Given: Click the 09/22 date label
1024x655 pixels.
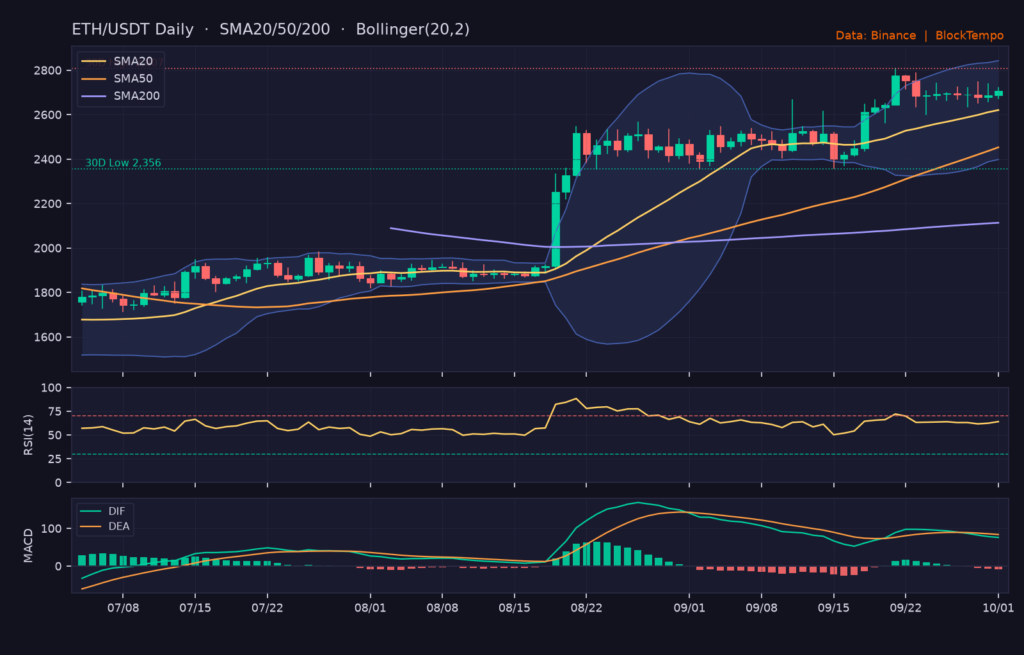Looking at the screenshot, I should point(905,608).
